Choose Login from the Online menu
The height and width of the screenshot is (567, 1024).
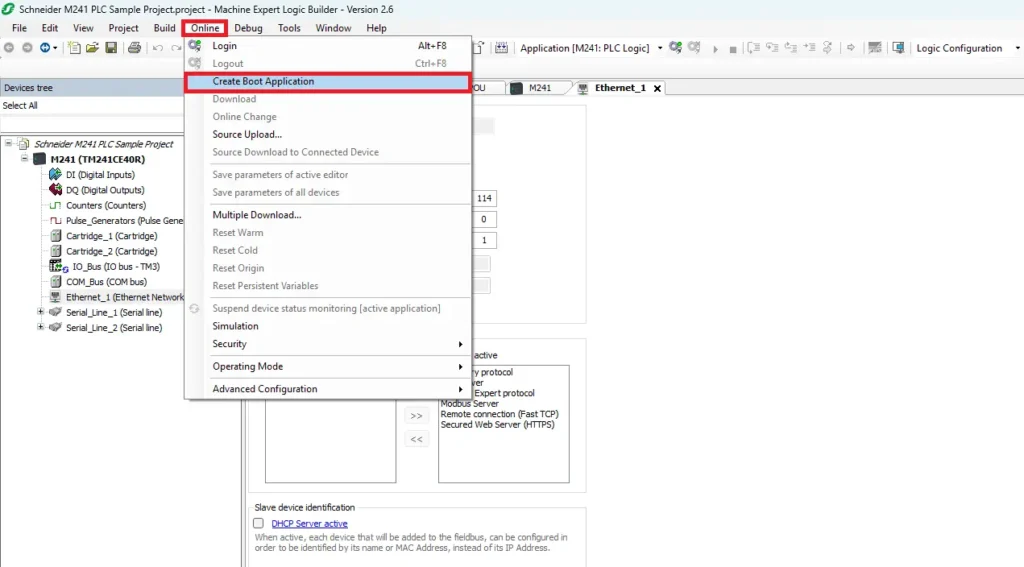328,46
